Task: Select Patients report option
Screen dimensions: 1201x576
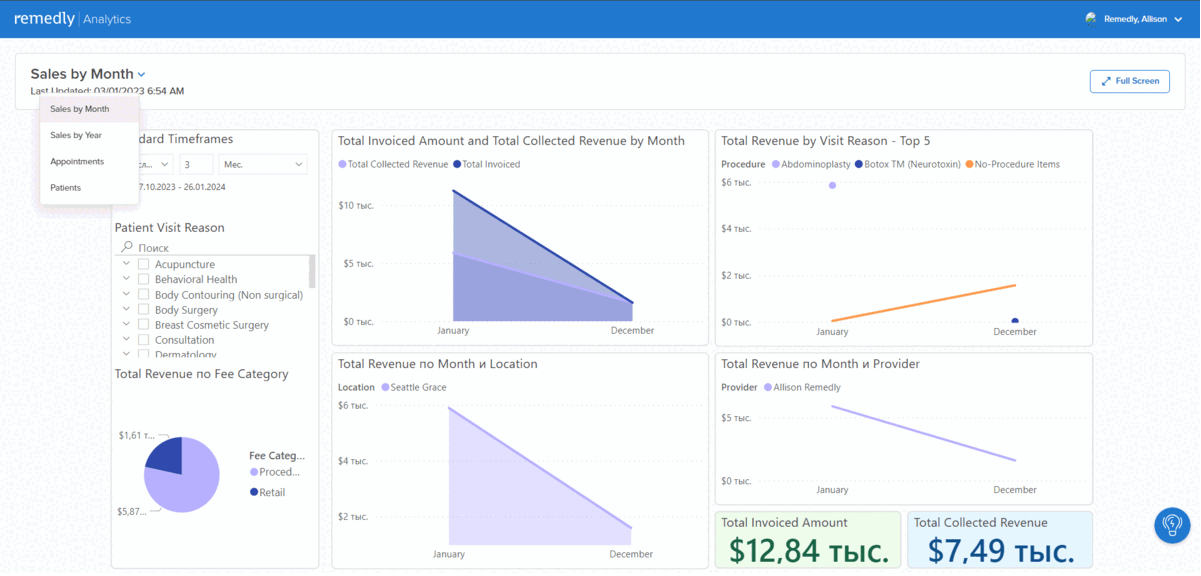Action: coord(66,187)
